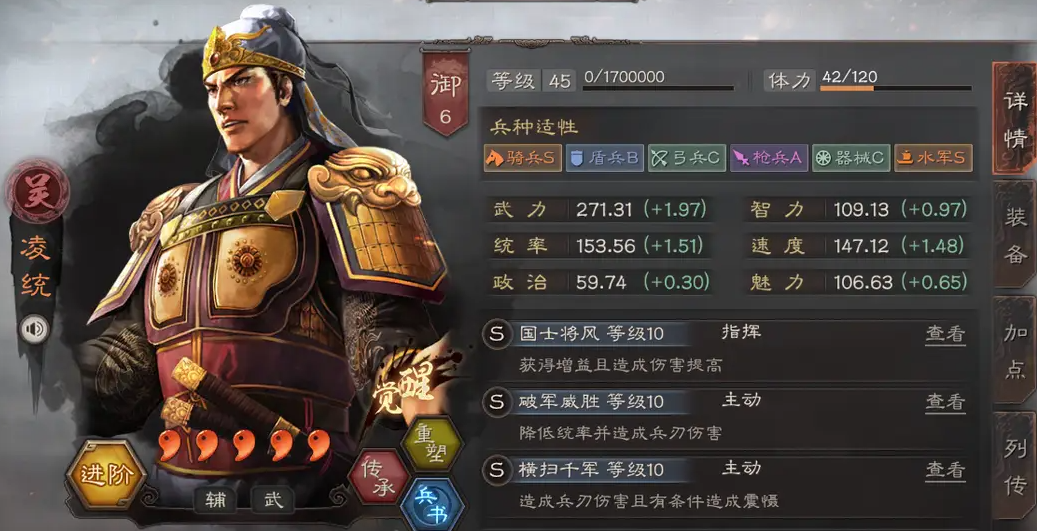This screenshot has width=1037, height=531.
Task: Tap the hexagonal 进阶 advance icon
Action: [x=106, y=475]
